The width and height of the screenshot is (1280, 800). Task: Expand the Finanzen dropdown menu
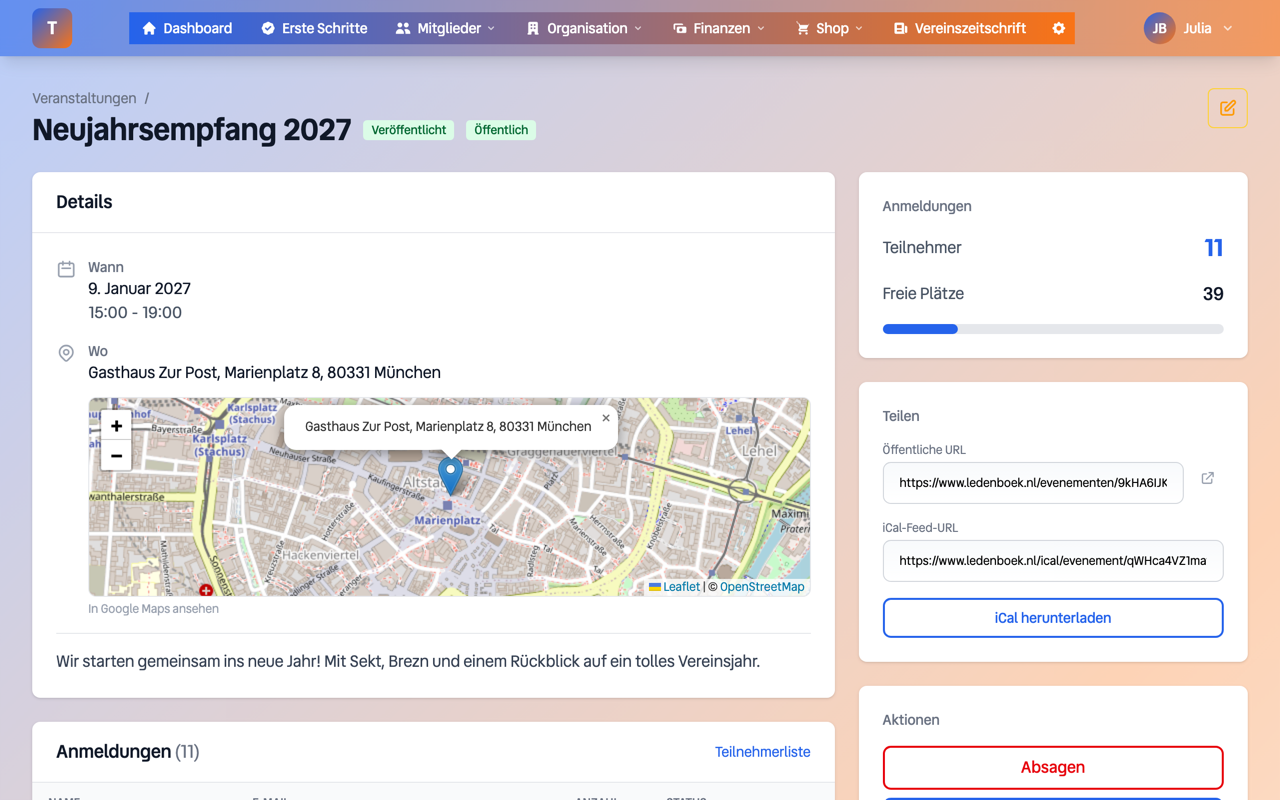(x=718, y=28)
